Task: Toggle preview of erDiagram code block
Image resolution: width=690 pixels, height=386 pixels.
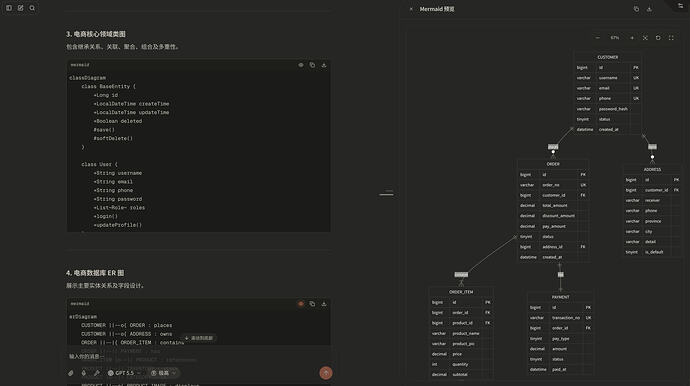Action: (301, 304)
